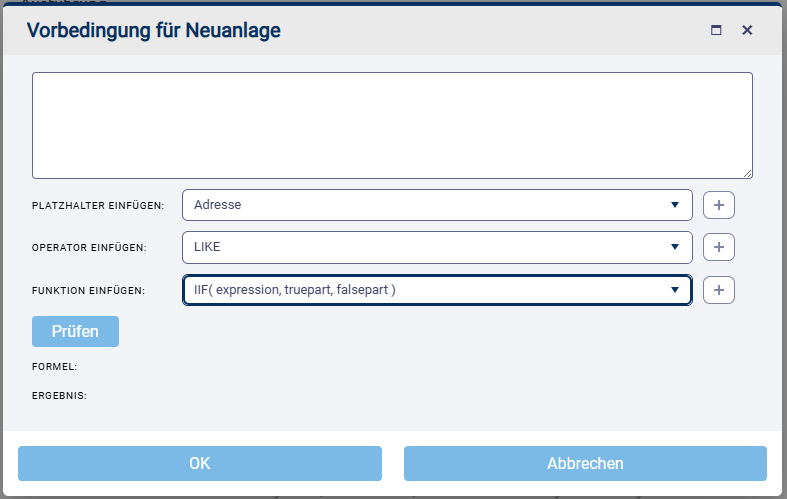Click the PLATZHALTER EINFÜGEN label

coord(98,205)
